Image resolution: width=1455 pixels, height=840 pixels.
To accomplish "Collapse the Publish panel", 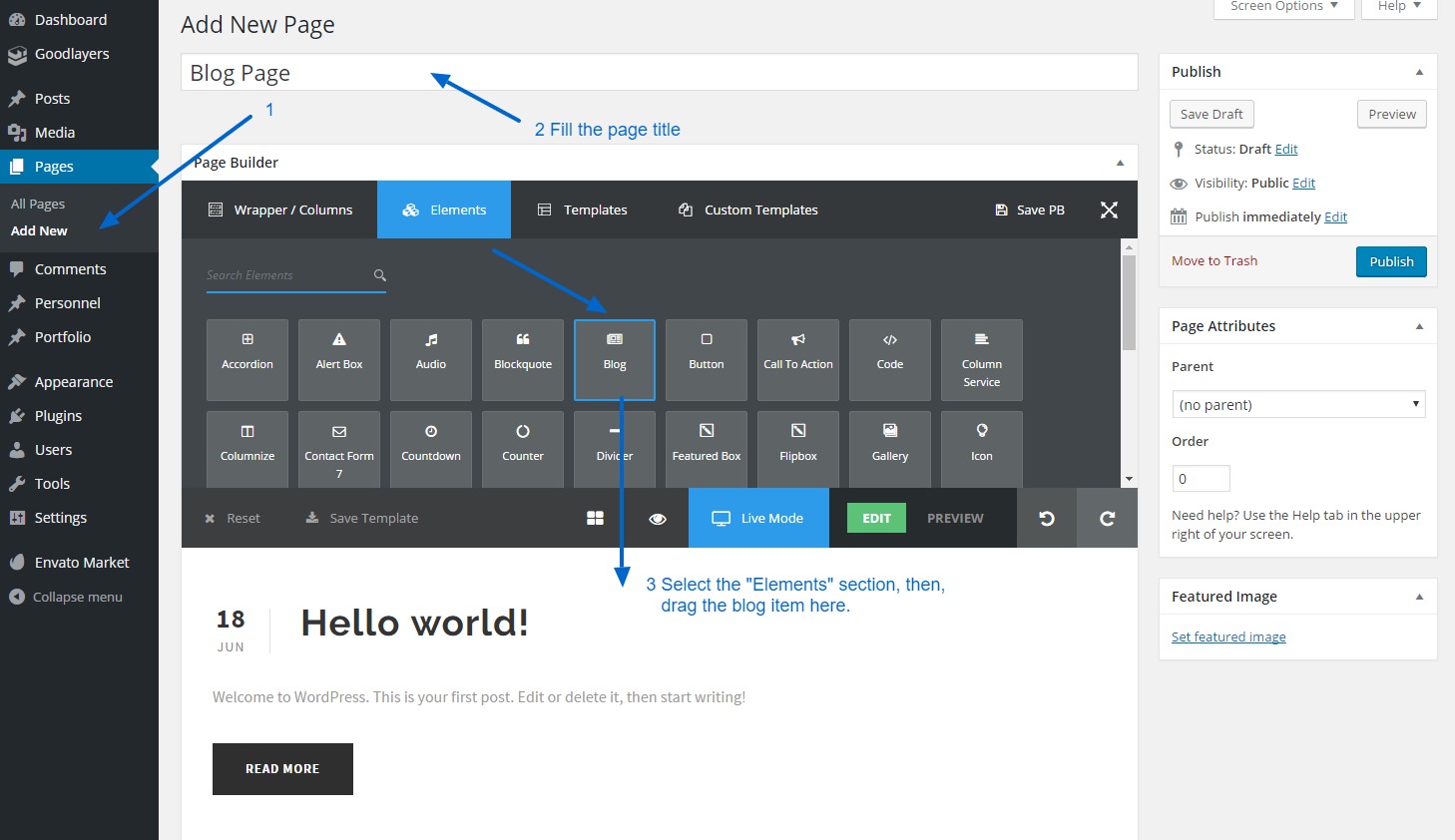I will point(1419,72).
